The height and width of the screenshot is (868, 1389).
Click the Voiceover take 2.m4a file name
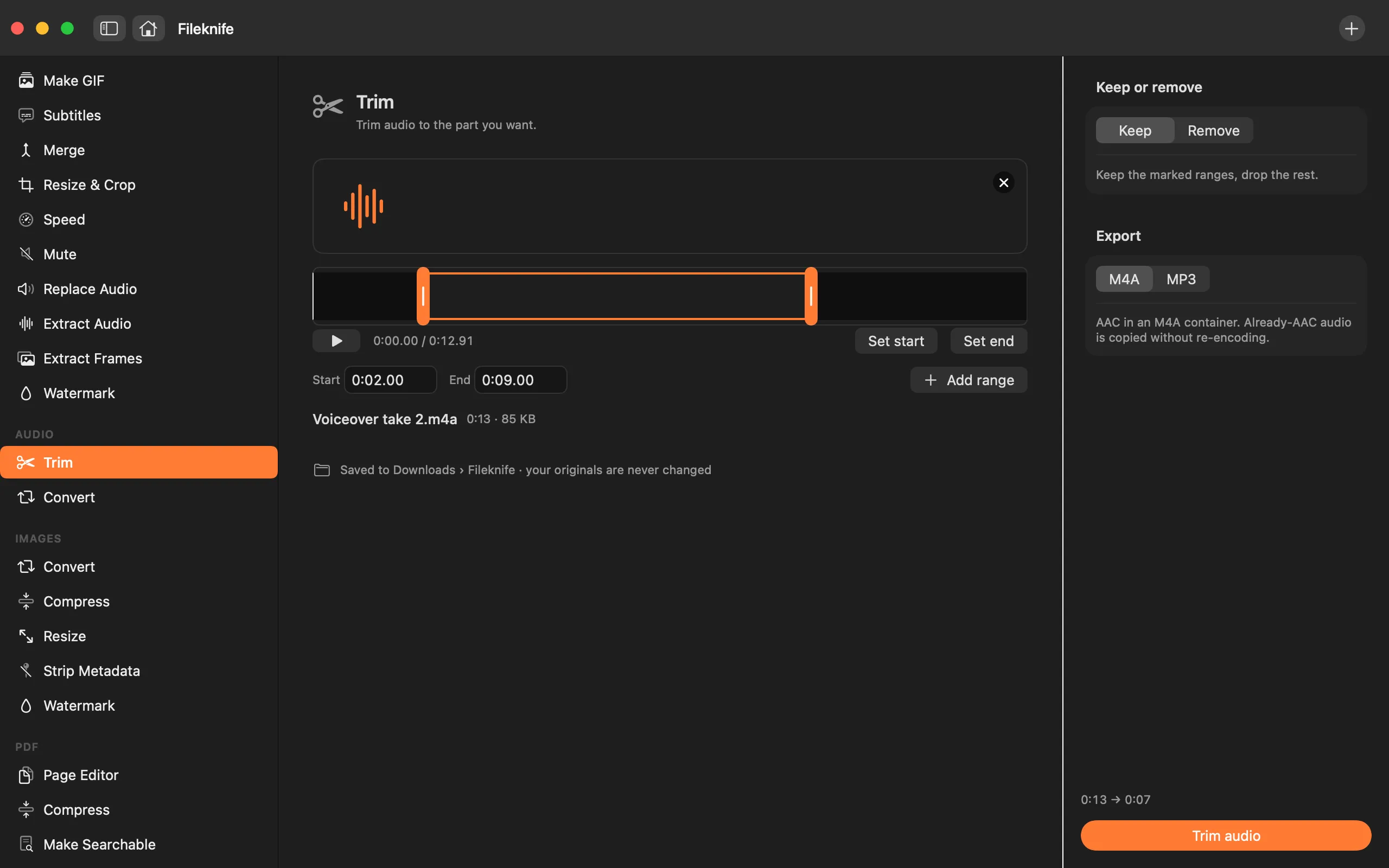[x=385, y=419]
